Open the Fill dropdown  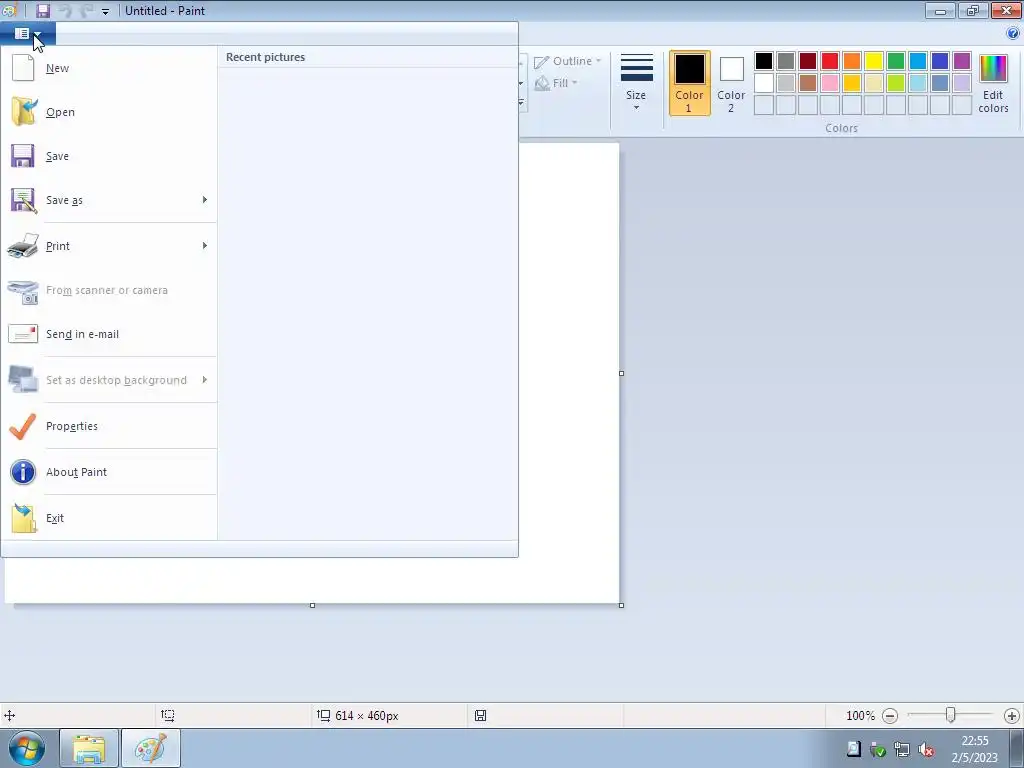pyautogui.click(x=556, y=83)
